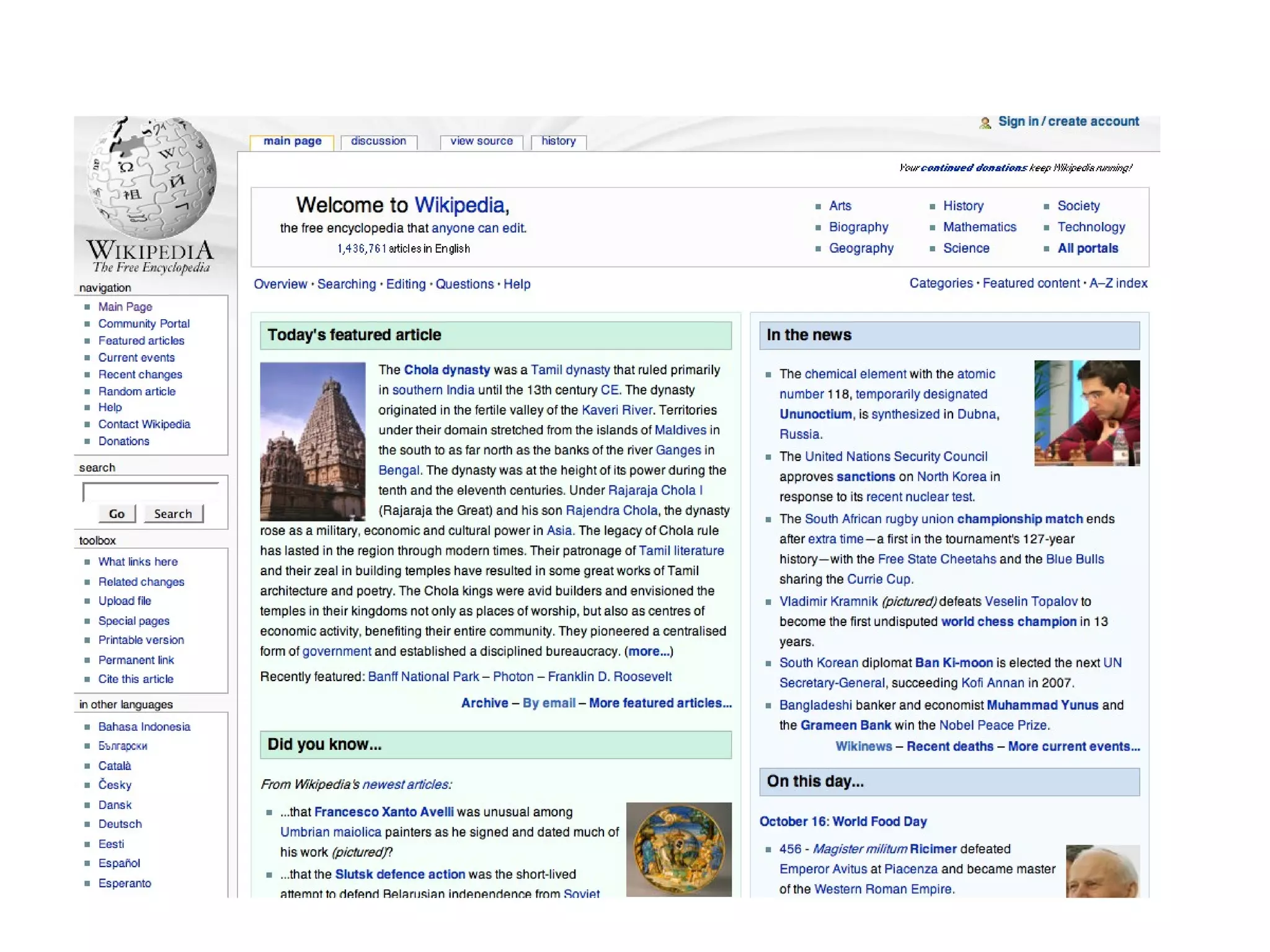Image resolution: width=1270 pixels, height=952 pixels.
Task: Click Current events in navigation sidebar
Action: pyautogui.click(x=136, y=358)
